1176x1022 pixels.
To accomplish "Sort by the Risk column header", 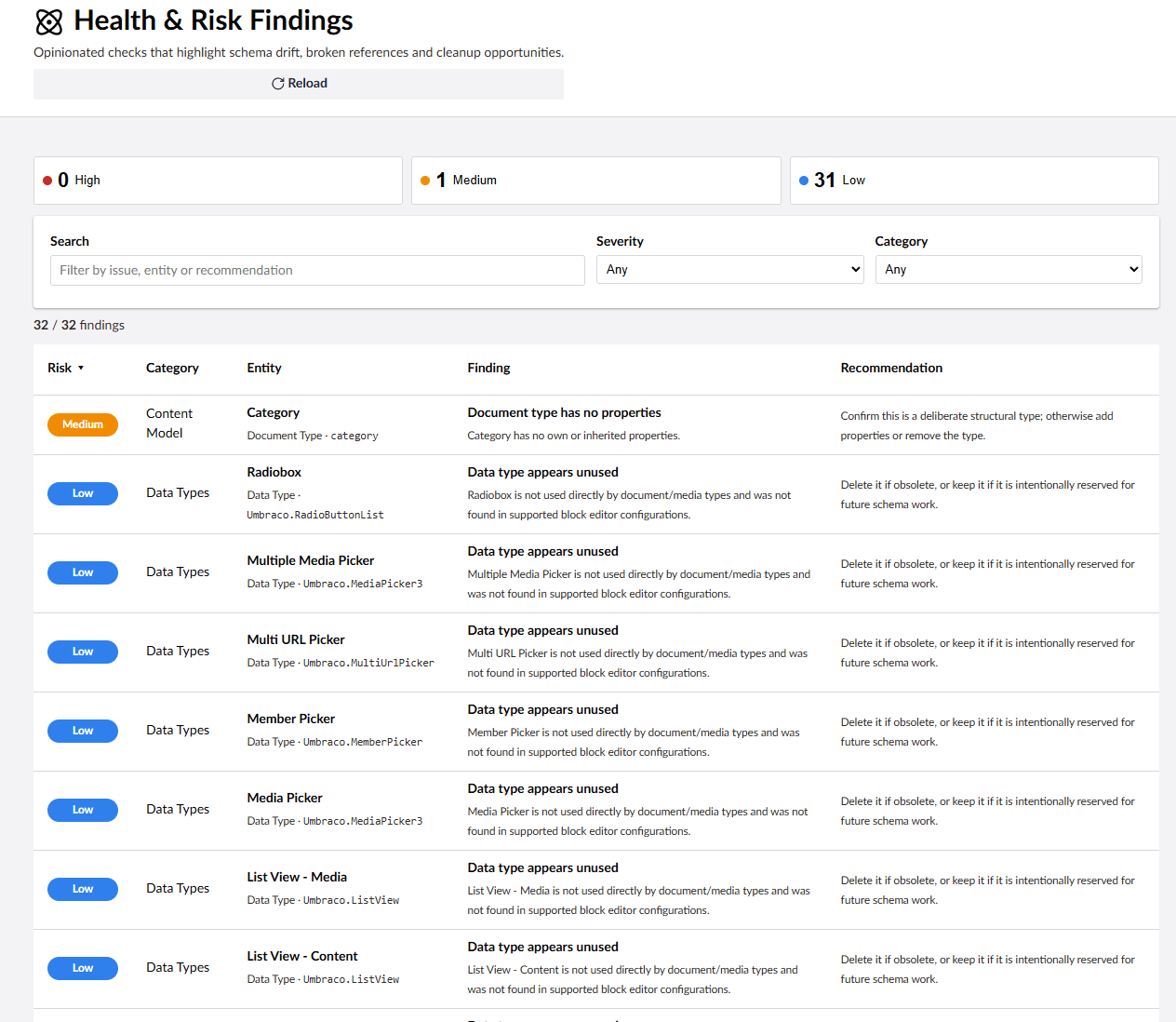I will 66,369.
